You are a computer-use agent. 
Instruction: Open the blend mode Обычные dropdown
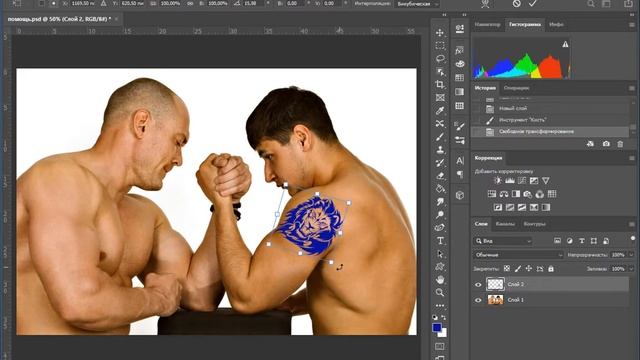click(519, 255)
